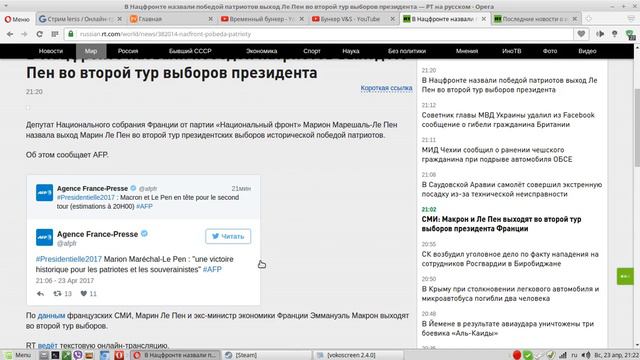Open the taskbar Menu button

[x=18, y=355]
